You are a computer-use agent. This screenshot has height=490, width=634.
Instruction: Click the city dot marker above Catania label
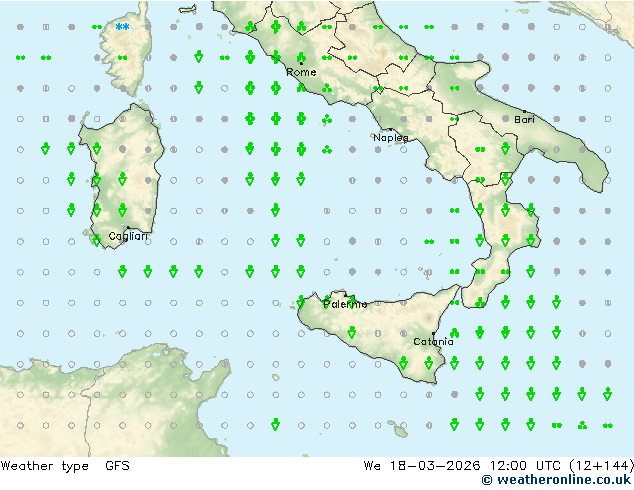click(433, 334)
